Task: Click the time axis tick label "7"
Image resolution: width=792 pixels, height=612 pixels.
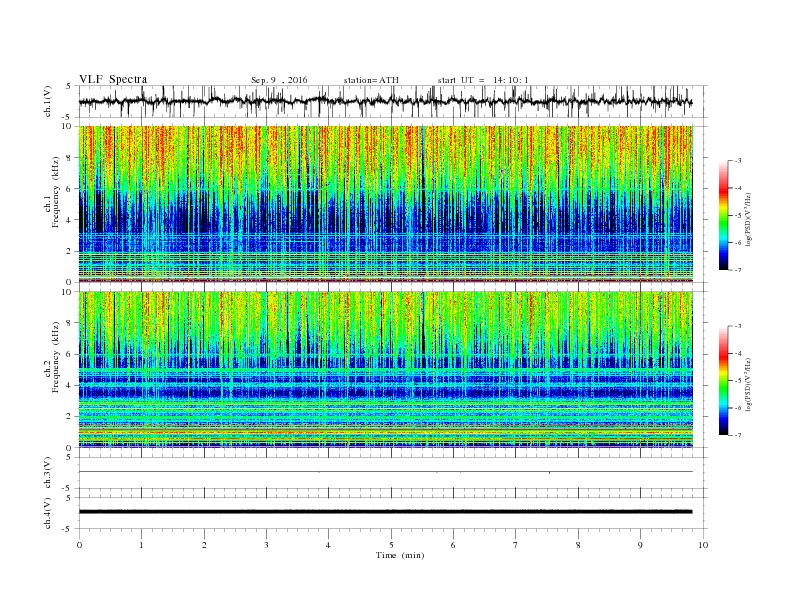Action: tap(516, 545)
